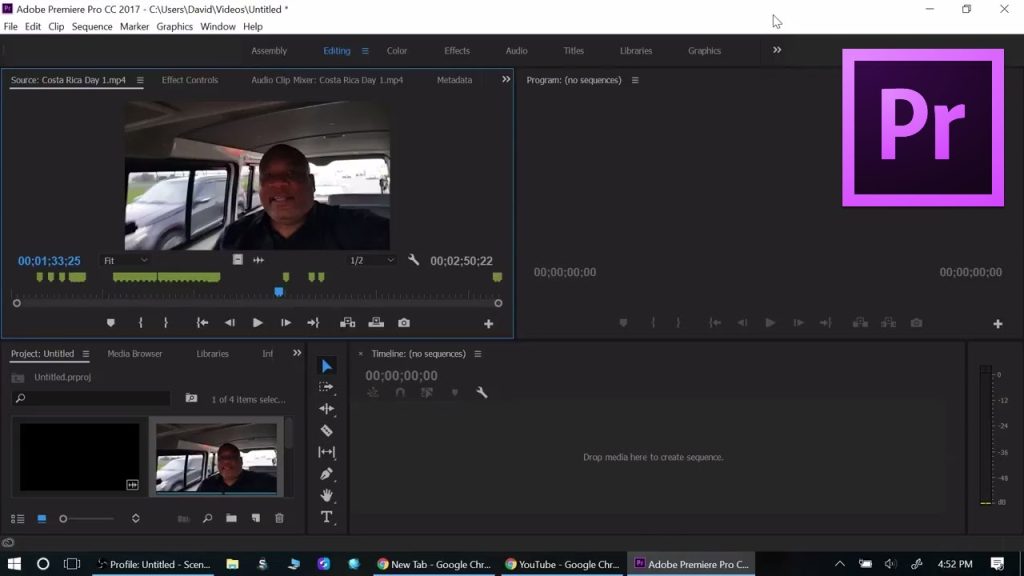This screenshot has height=576, width=1024.
Task: Click the Overwrite icon in the Source monitor
Action: (375, 322)
